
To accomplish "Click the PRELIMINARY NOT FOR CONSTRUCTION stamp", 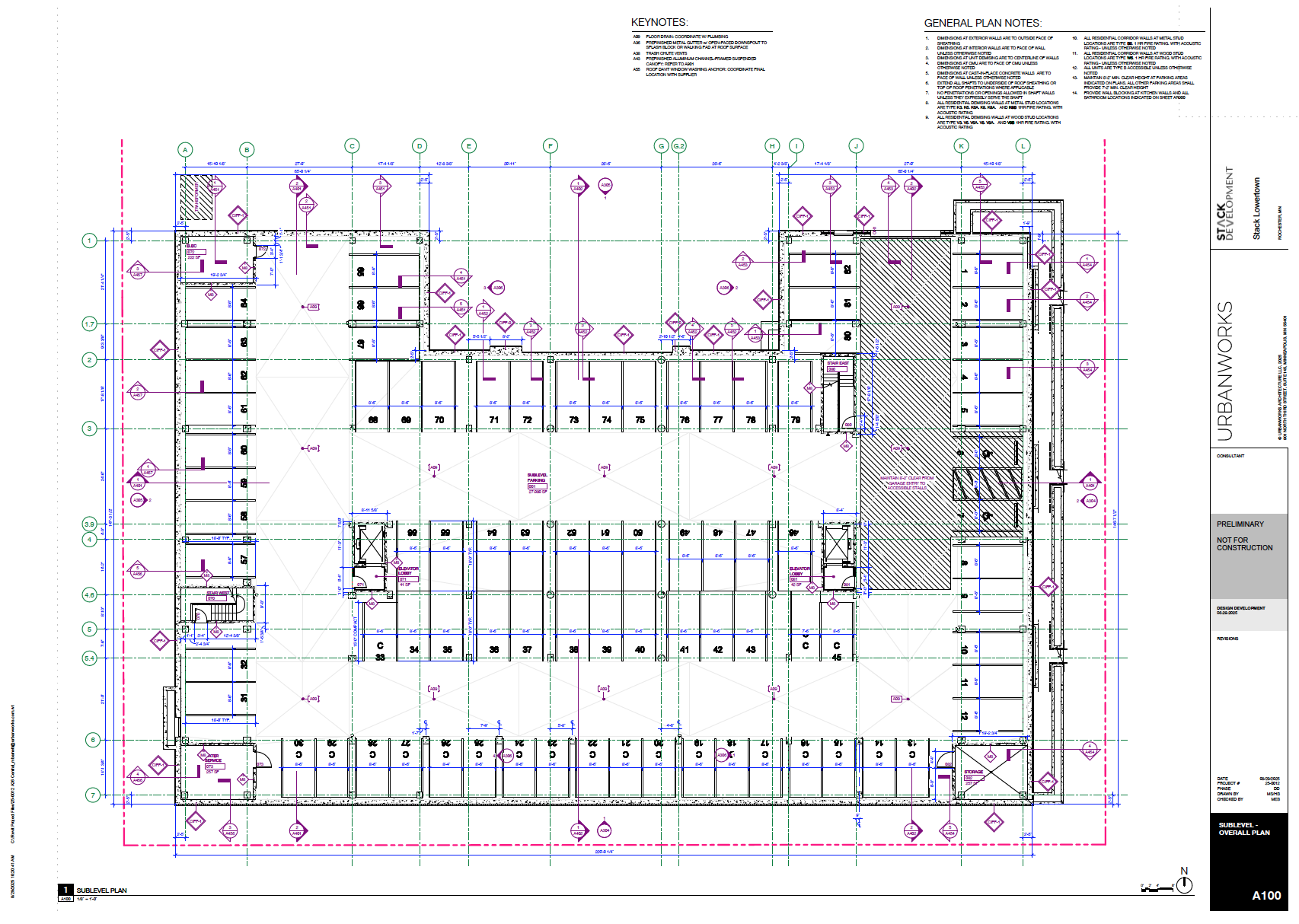I will click(x=1244, y=536).
